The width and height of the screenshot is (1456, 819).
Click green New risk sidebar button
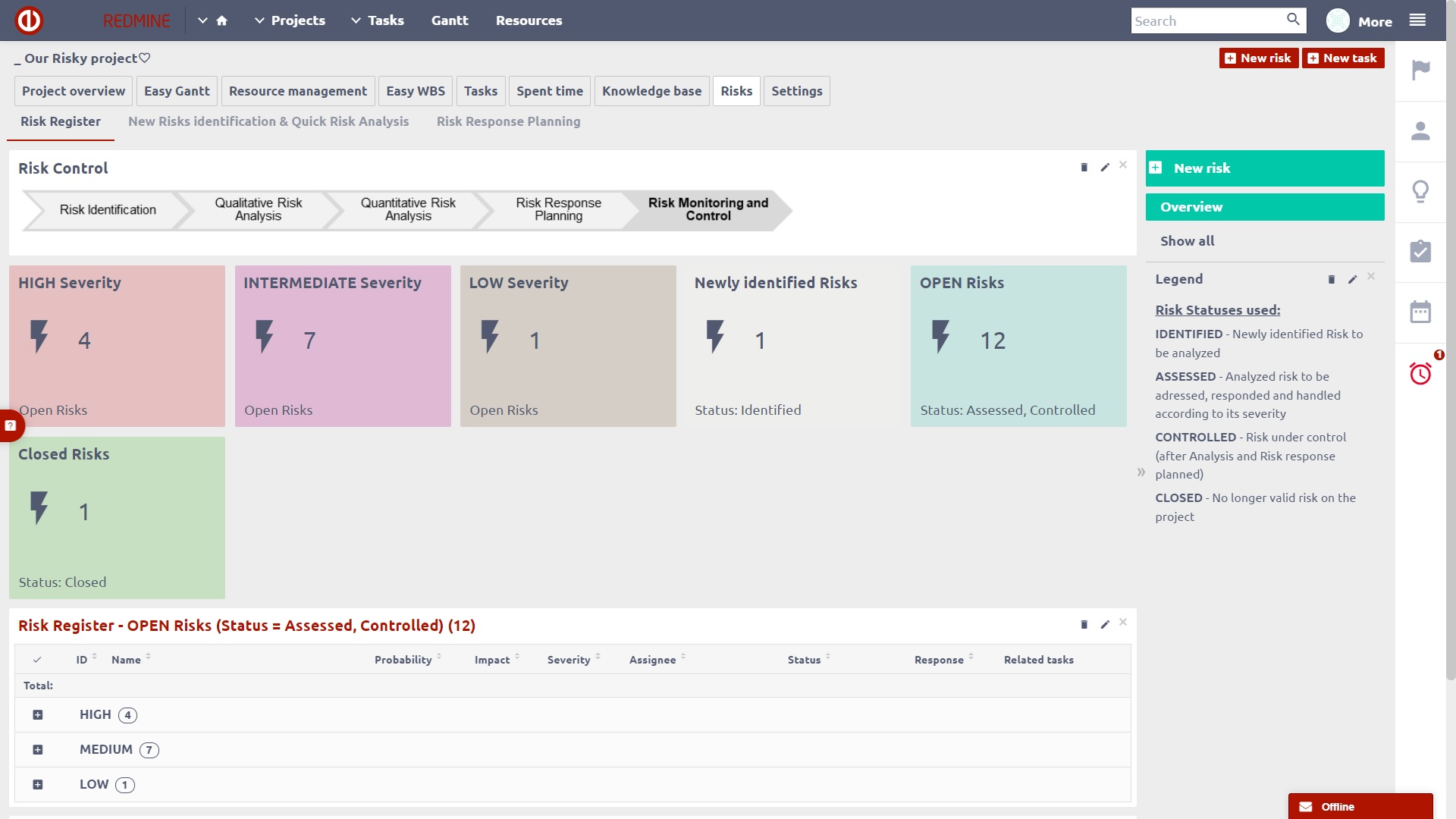[1265, 168]
